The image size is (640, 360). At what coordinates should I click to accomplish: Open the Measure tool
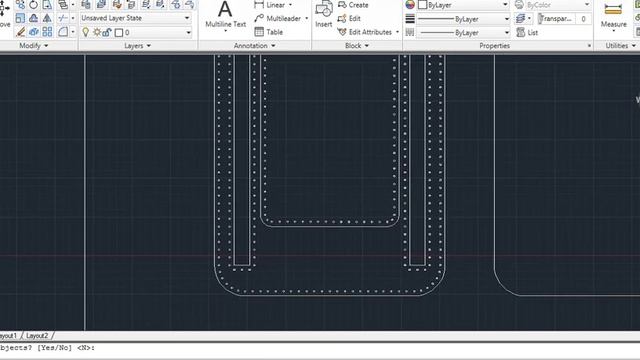pos(613,15)
